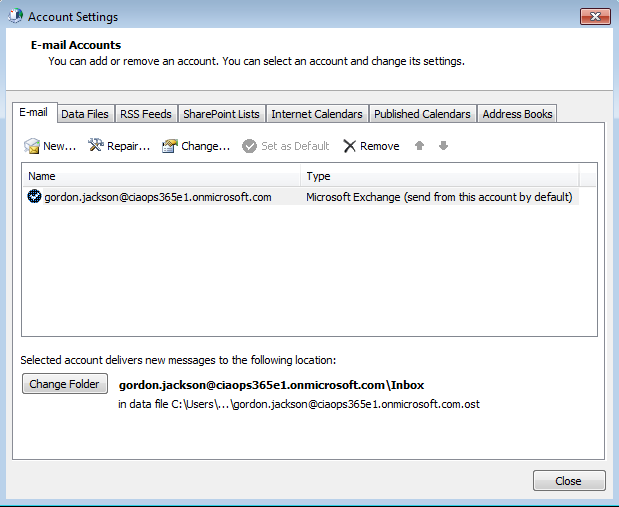
Task: Switch to the SharePoint Lists tab
Action: pyautogui.click(x=221, y=114)
